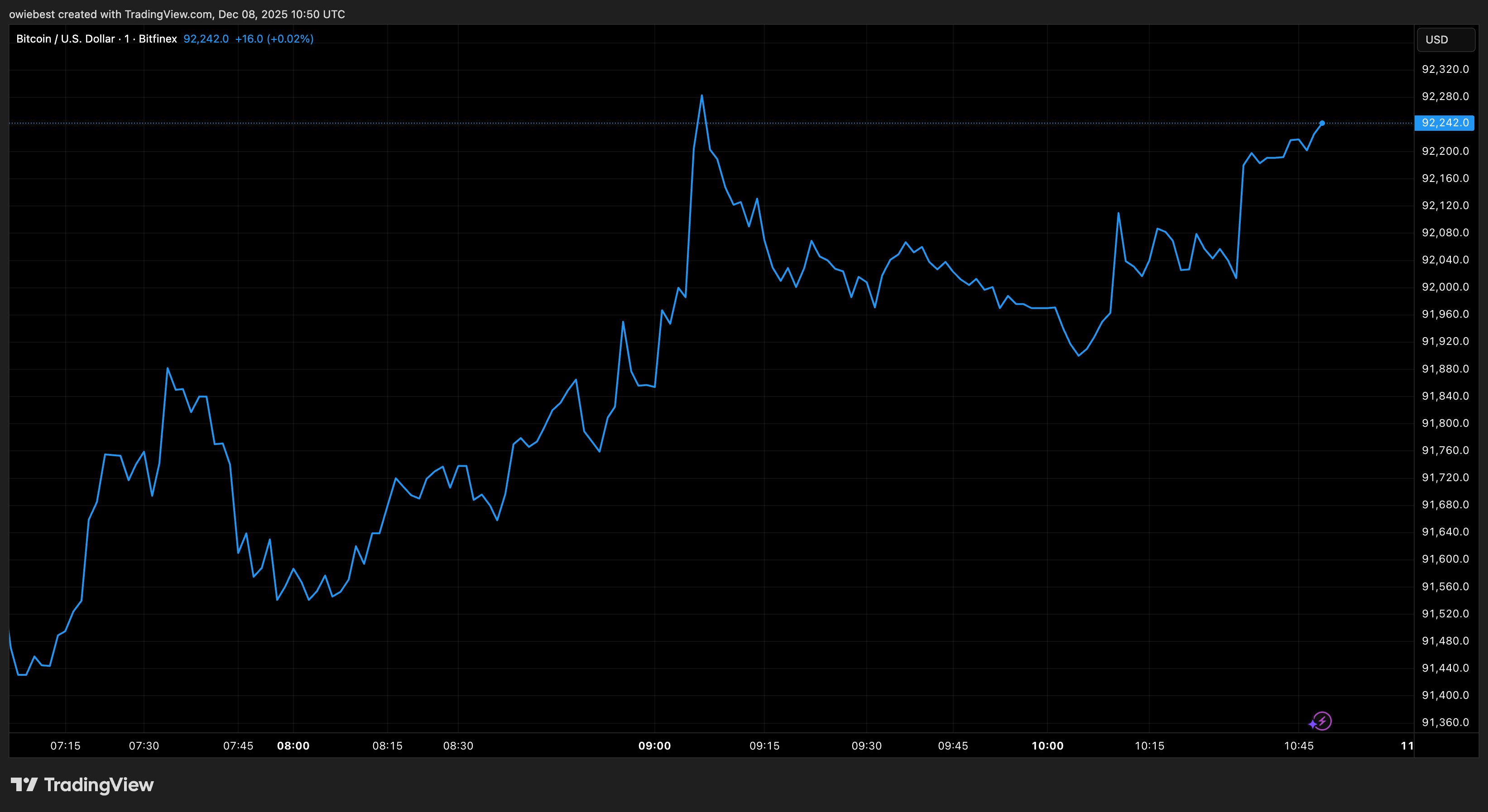Viewport: 1488px width, 812px height.
Task: Click the TradingView logo
Action: (82, 785)
